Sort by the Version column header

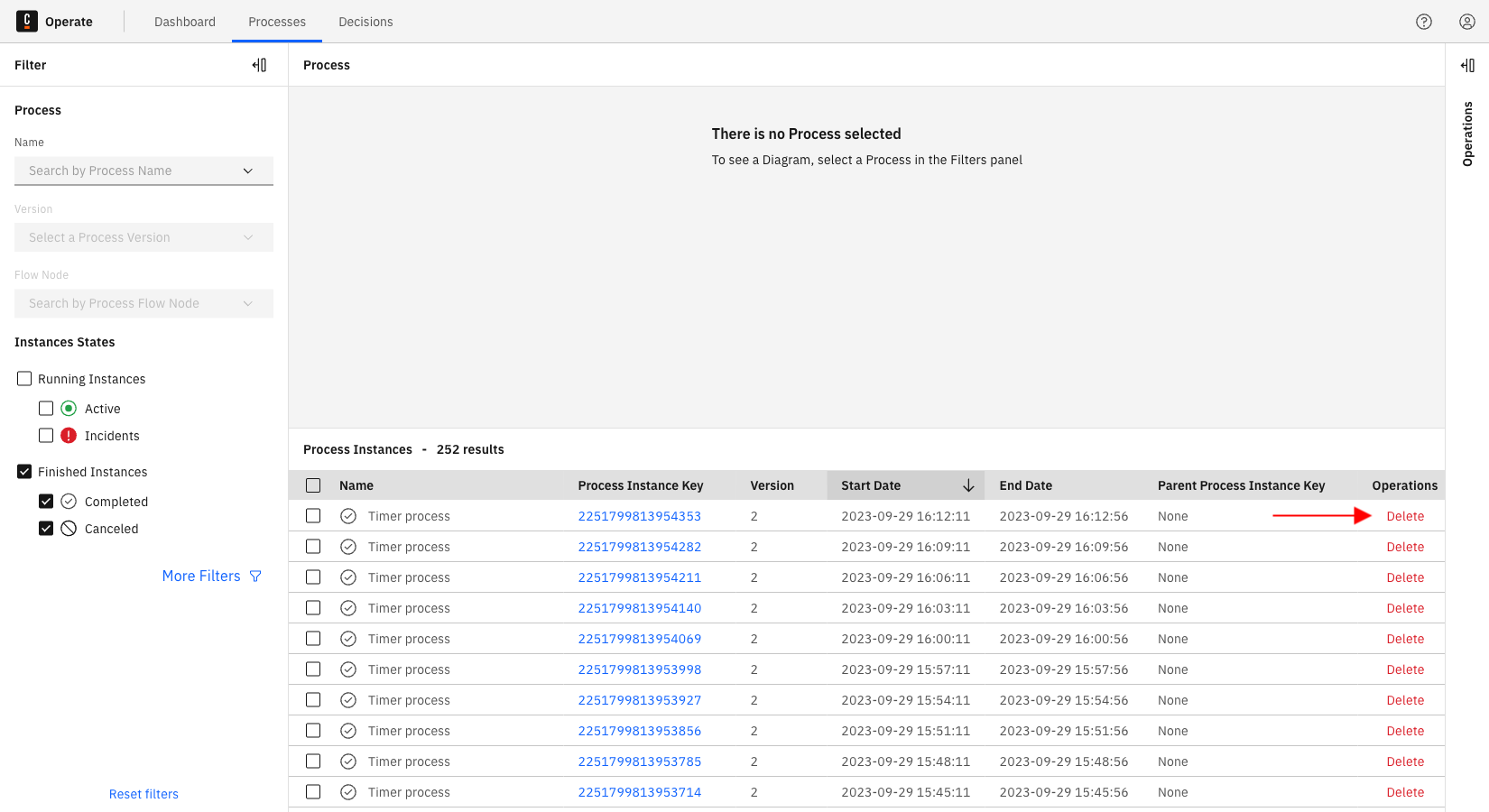click(772, 485)
